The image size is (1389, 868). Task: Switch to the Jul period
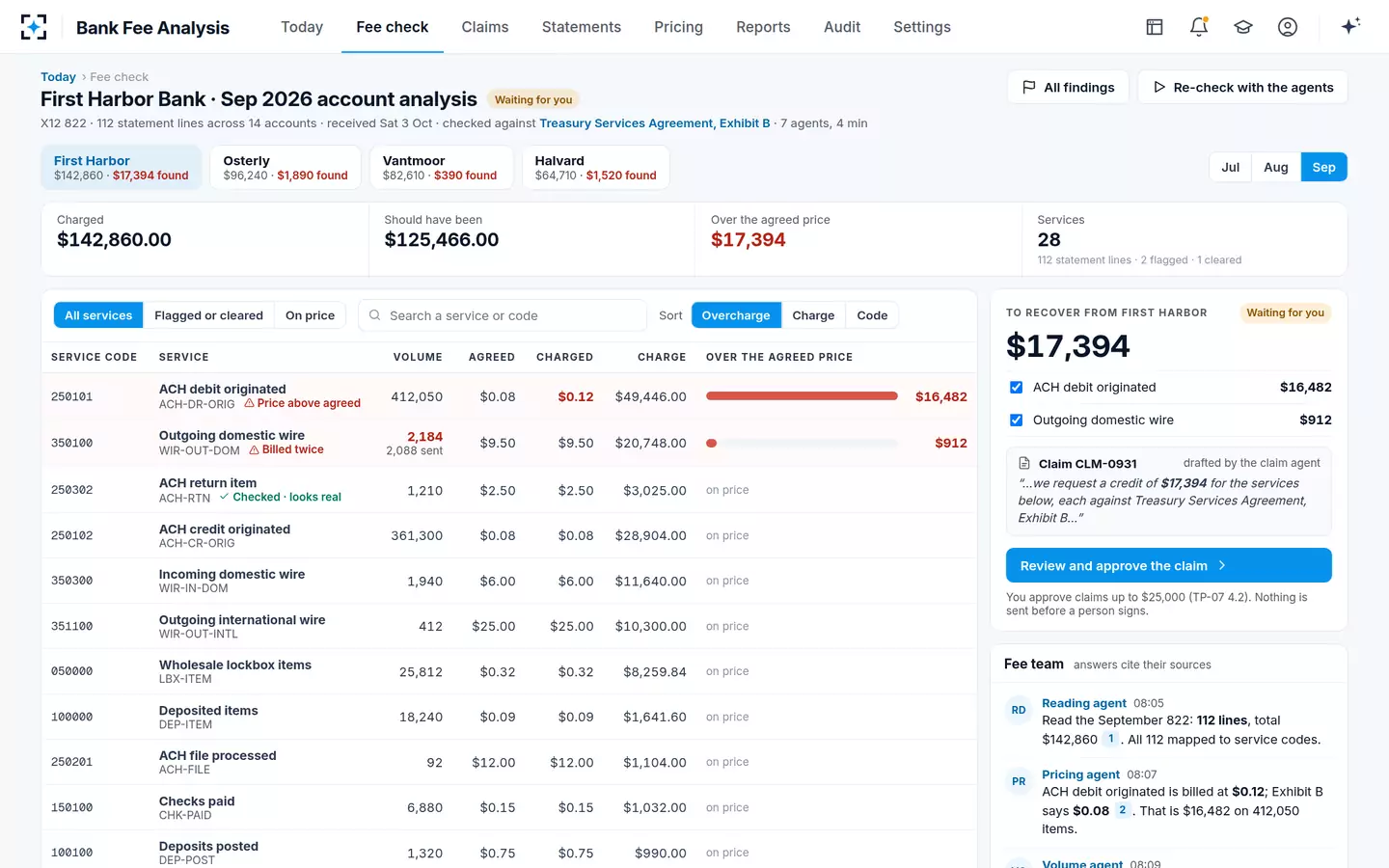[1231, 167]
